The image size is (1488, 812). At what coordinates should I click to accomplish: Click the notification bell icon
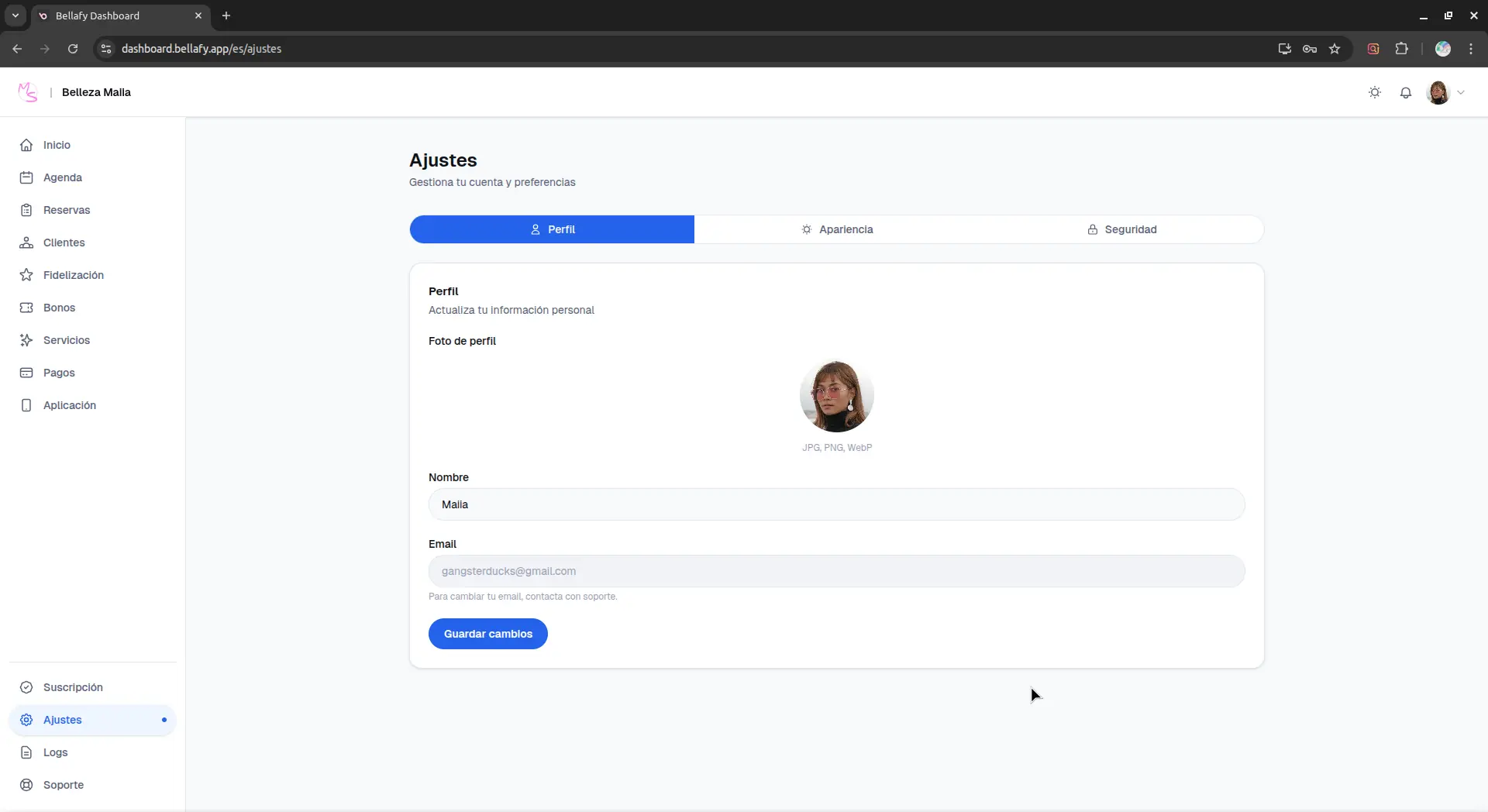point(1406,92)
